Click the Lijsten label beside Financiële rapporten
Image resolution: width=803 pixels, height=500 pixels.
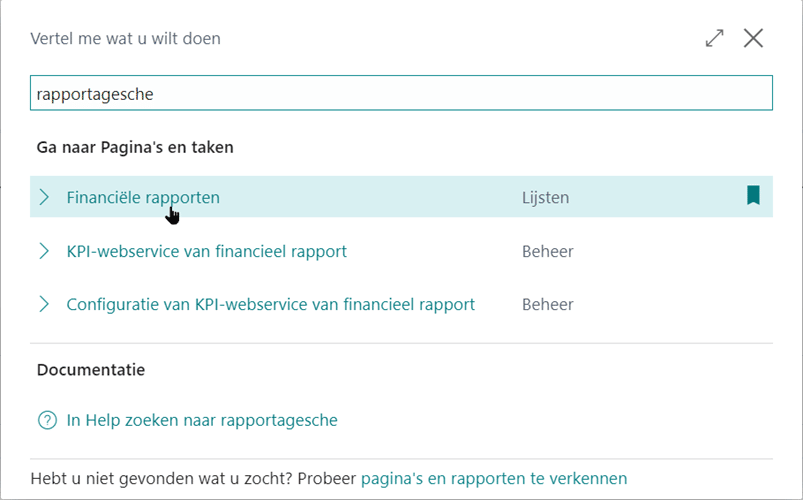[545, 198]
